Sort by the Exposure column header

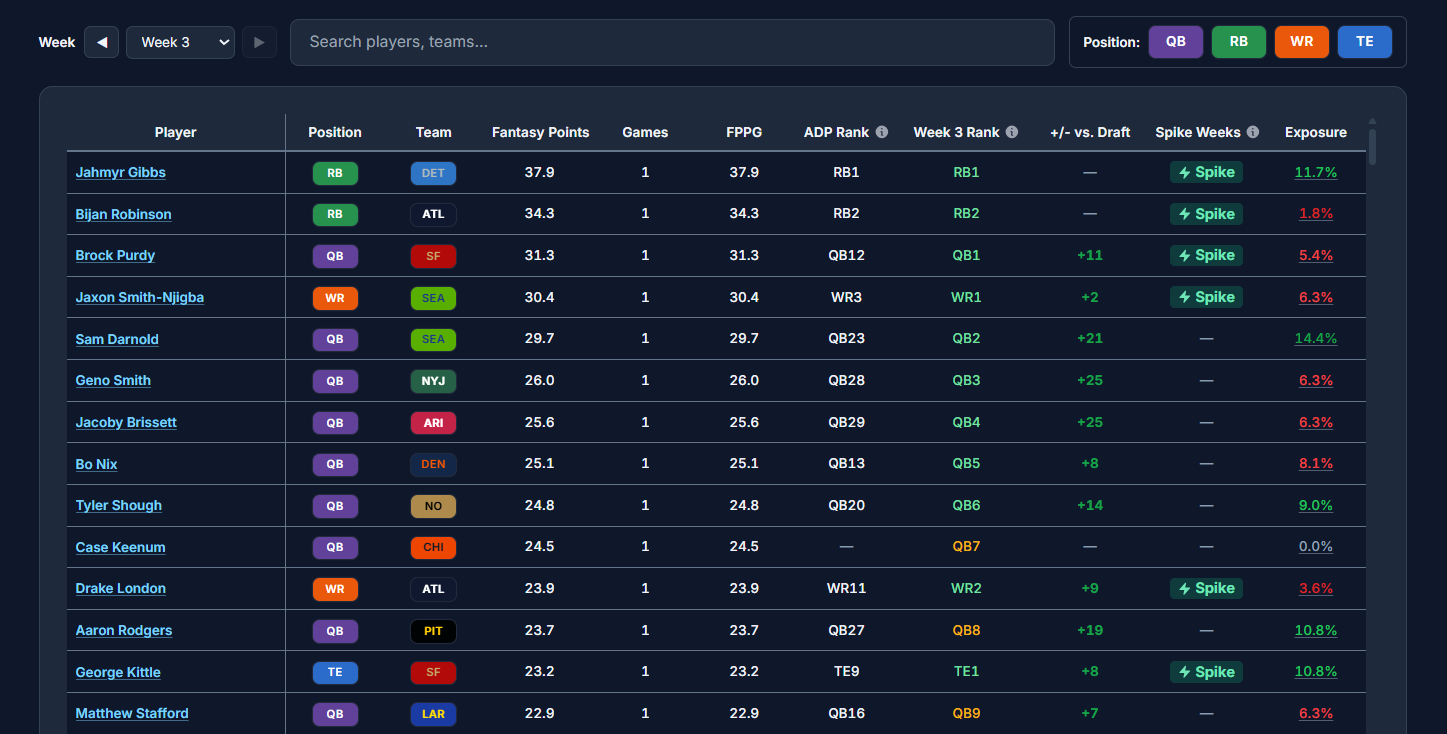point(1316,132)
